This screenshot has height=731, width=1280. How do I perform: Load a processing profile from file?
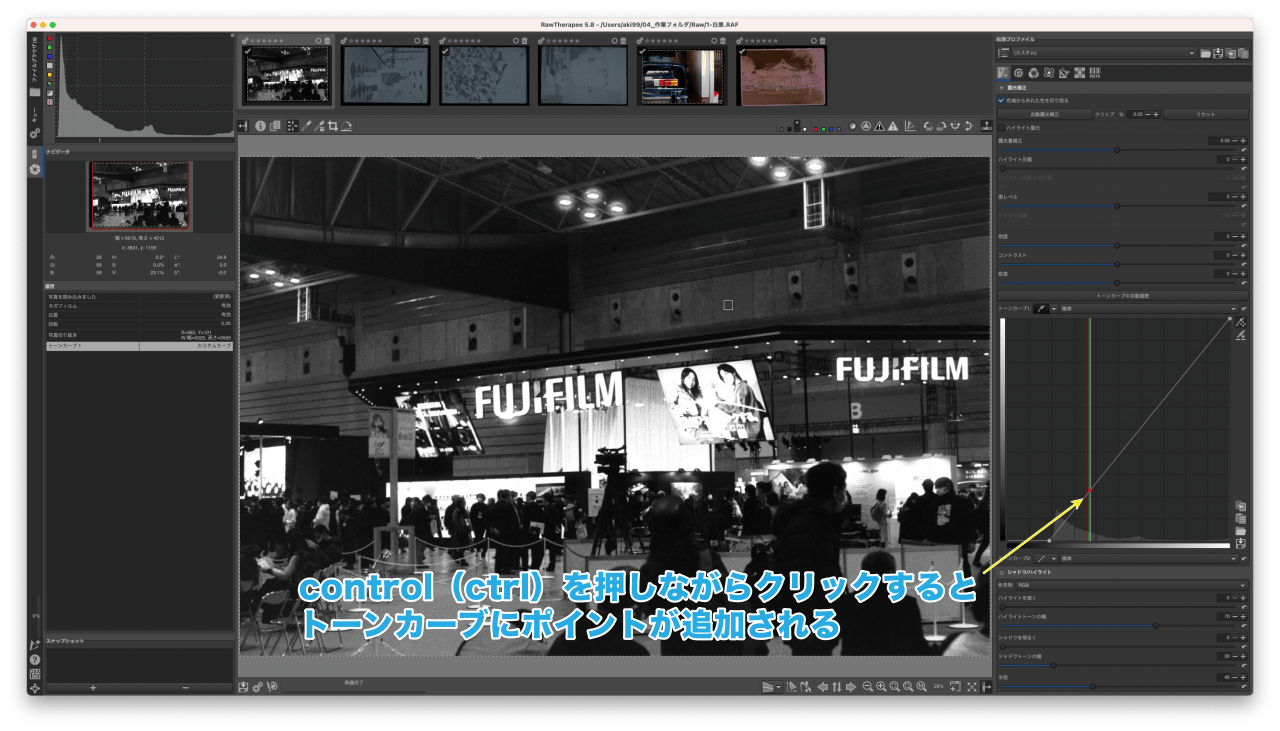point(1205,53)
